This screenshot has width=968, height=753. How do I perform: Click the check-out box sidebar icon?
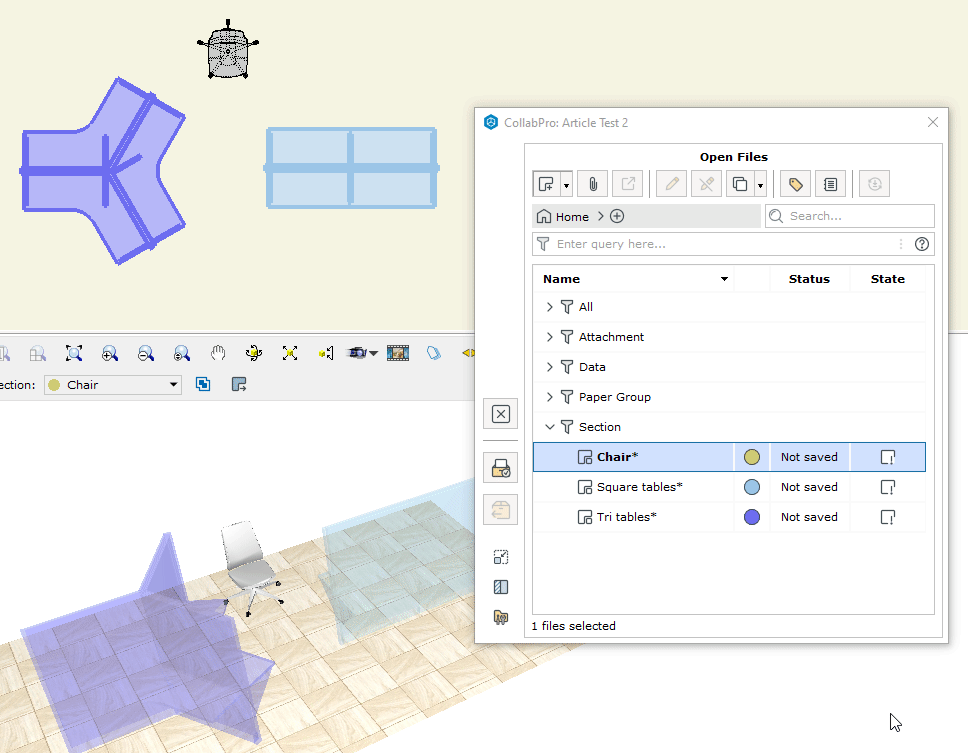click(501, 510)
